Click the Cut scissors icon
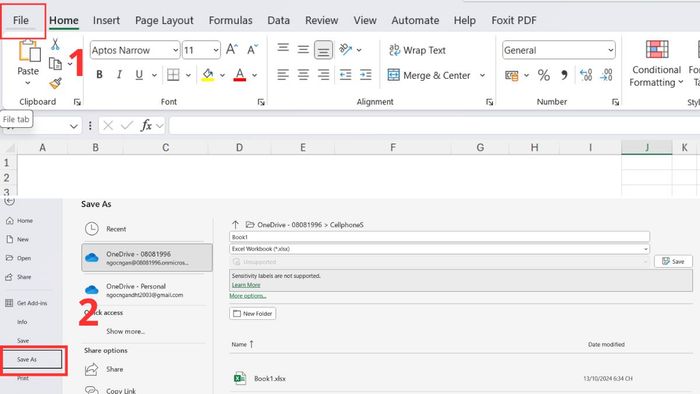This screenshot has height=394, width=700. [55, 44]
